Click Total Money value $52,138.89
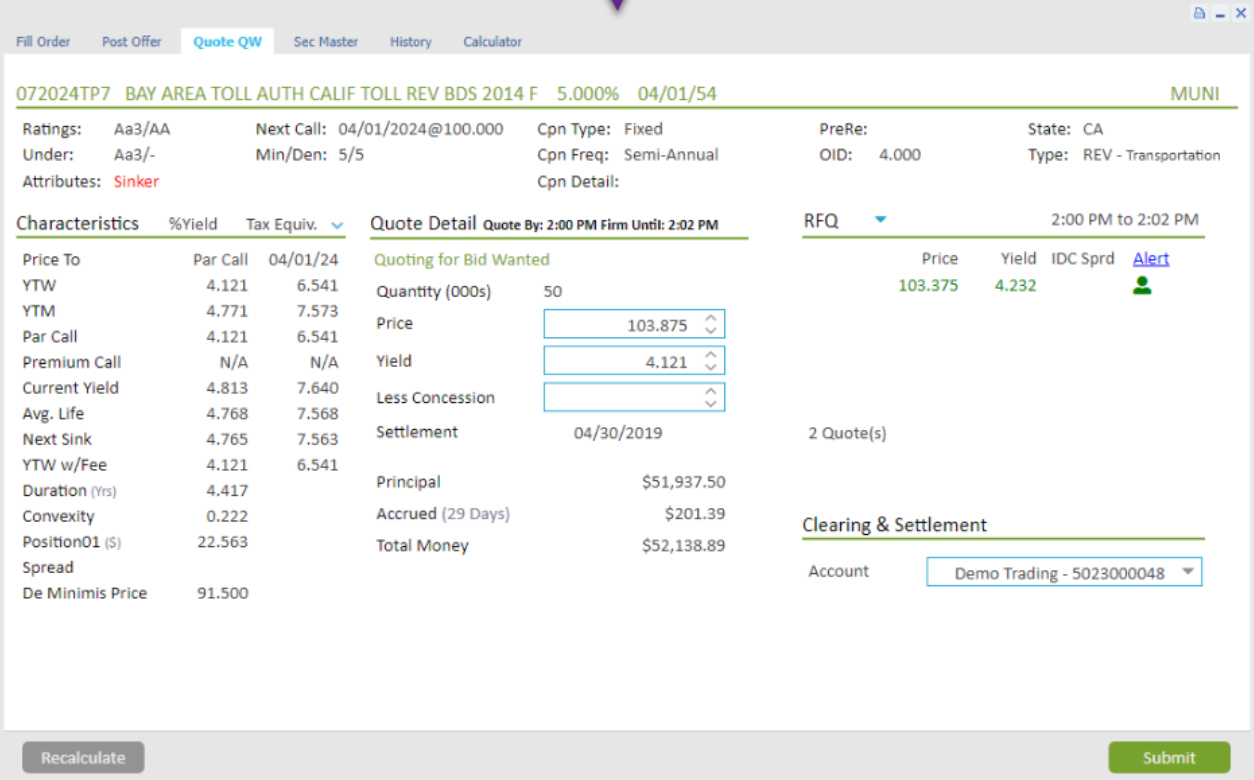This screenshot has width=1254, height=780. coord(683,546)
